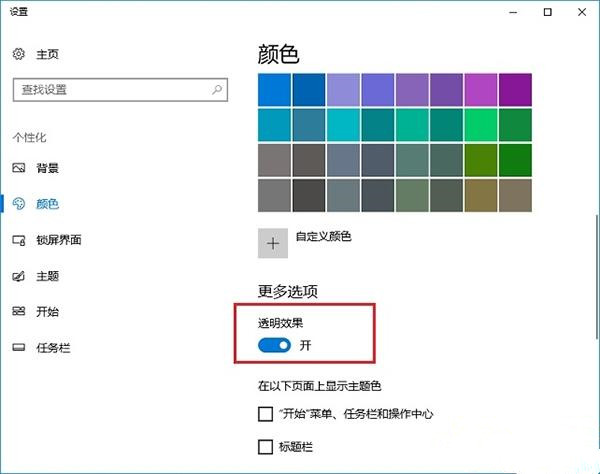The image size is (600, 474).
Task: Click the Taskbar icon in sidebar
Action: [x=19, y=348]
